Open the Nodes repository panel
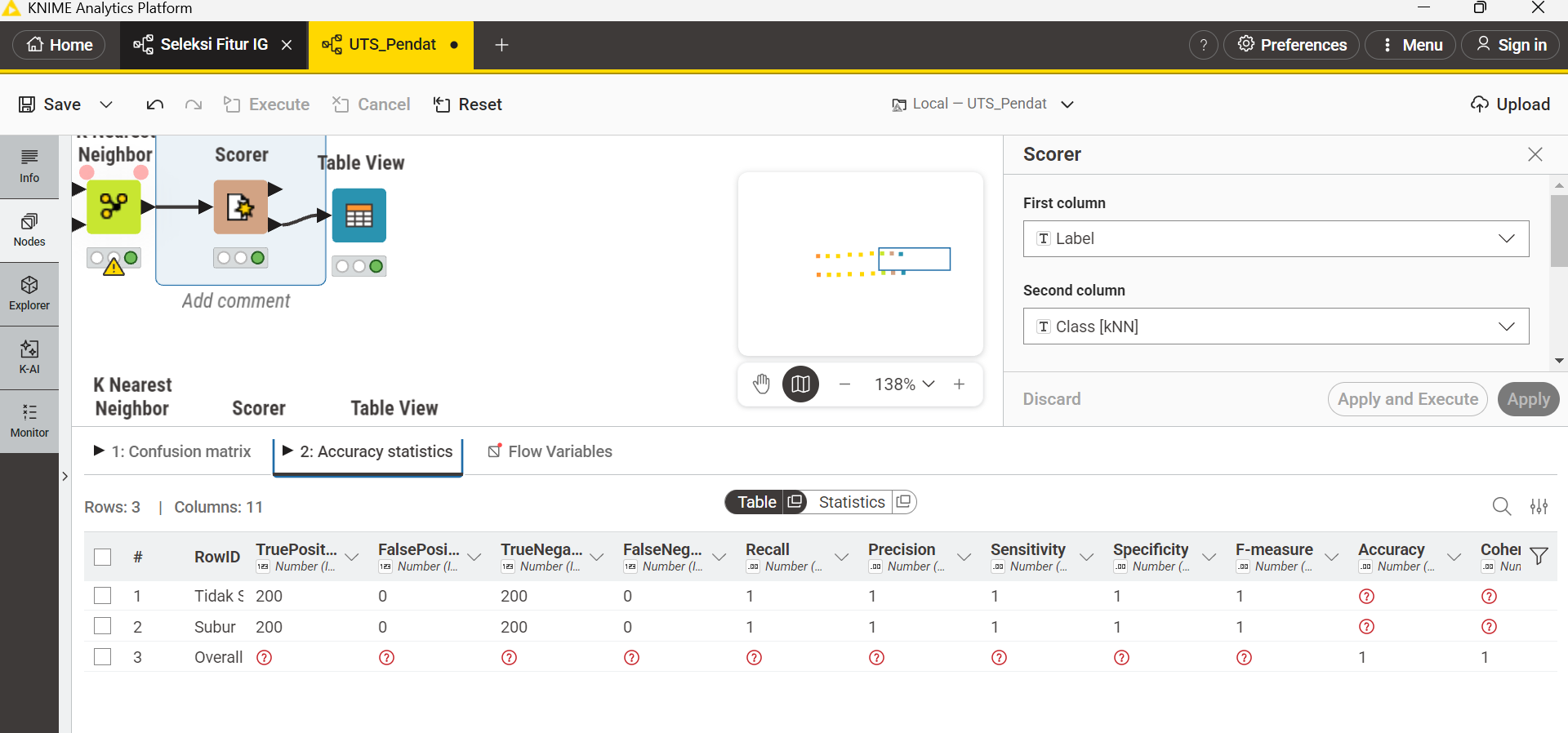This screenshot has height=733, width=1568. (29, 230)
